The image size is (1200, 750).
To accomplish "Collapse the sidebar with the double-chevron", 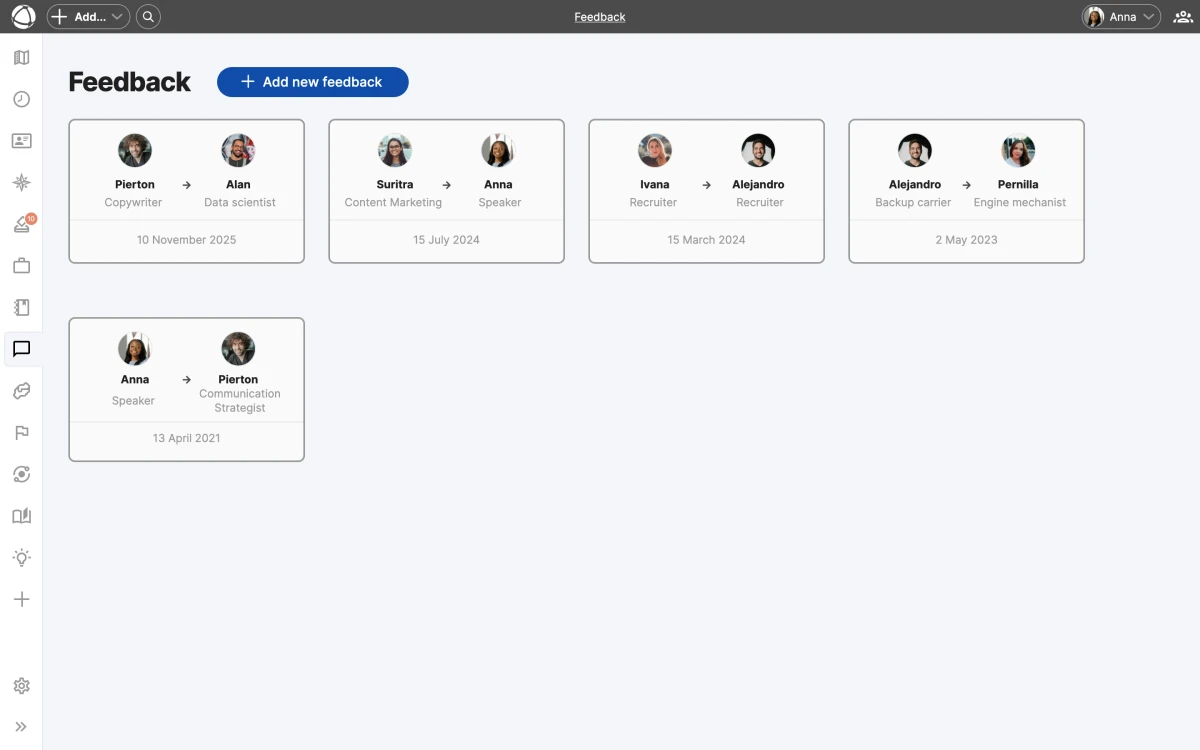I will tap(21, 726).
